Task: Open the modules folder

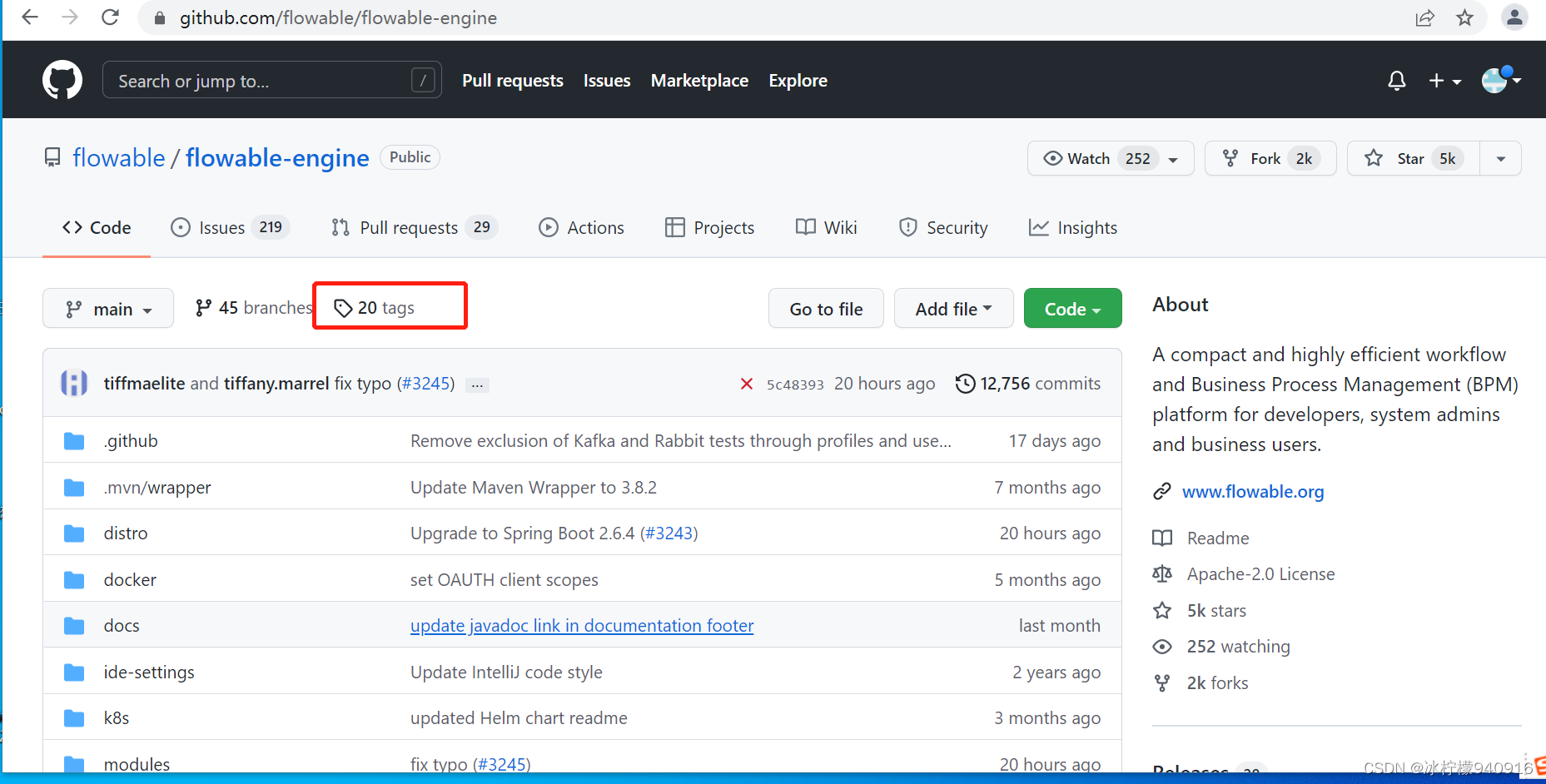Action: [137, 764]
